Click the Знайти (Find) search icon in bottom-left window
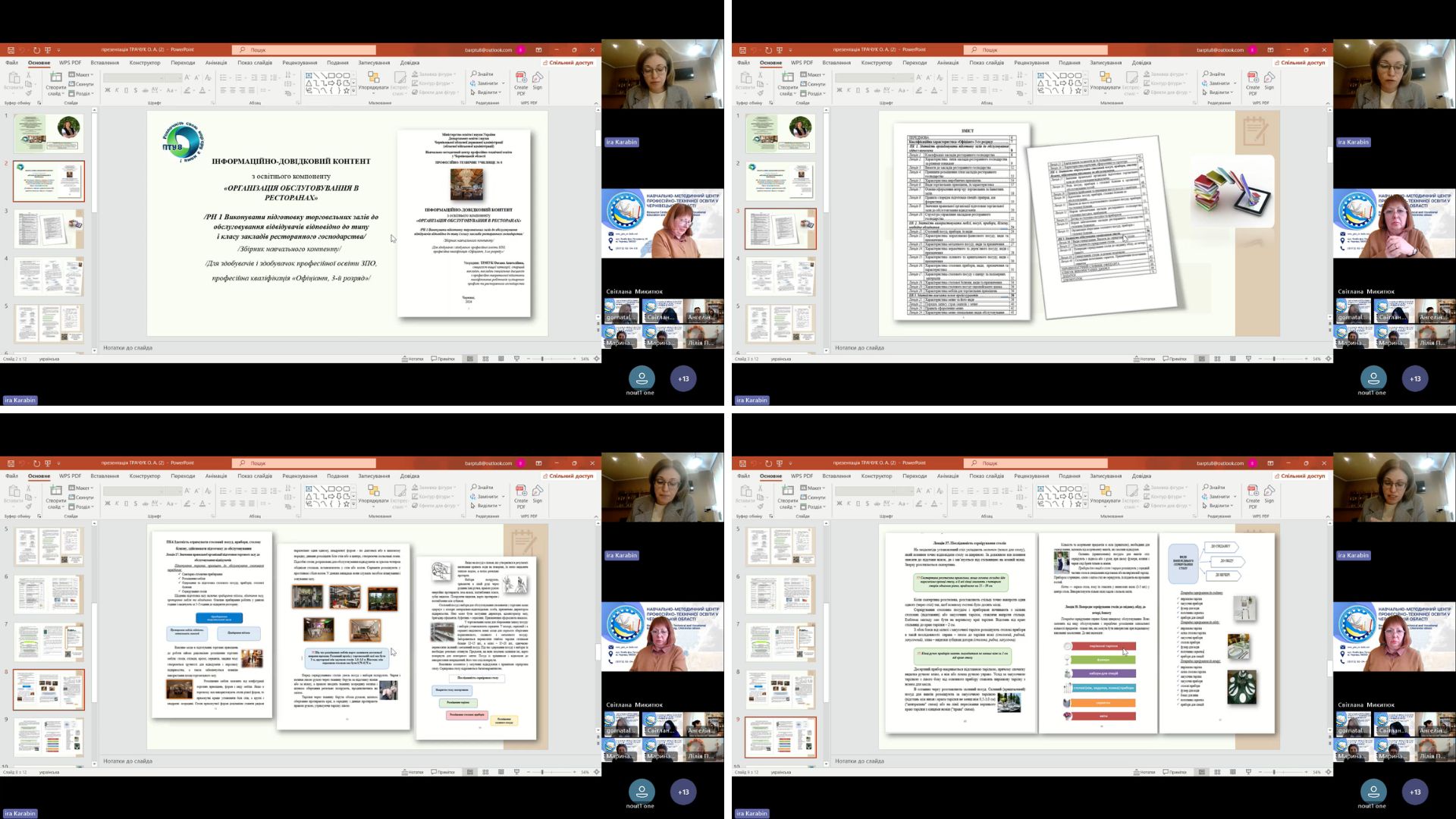Viewport: 1456px width, 819px height. point(473,488)
